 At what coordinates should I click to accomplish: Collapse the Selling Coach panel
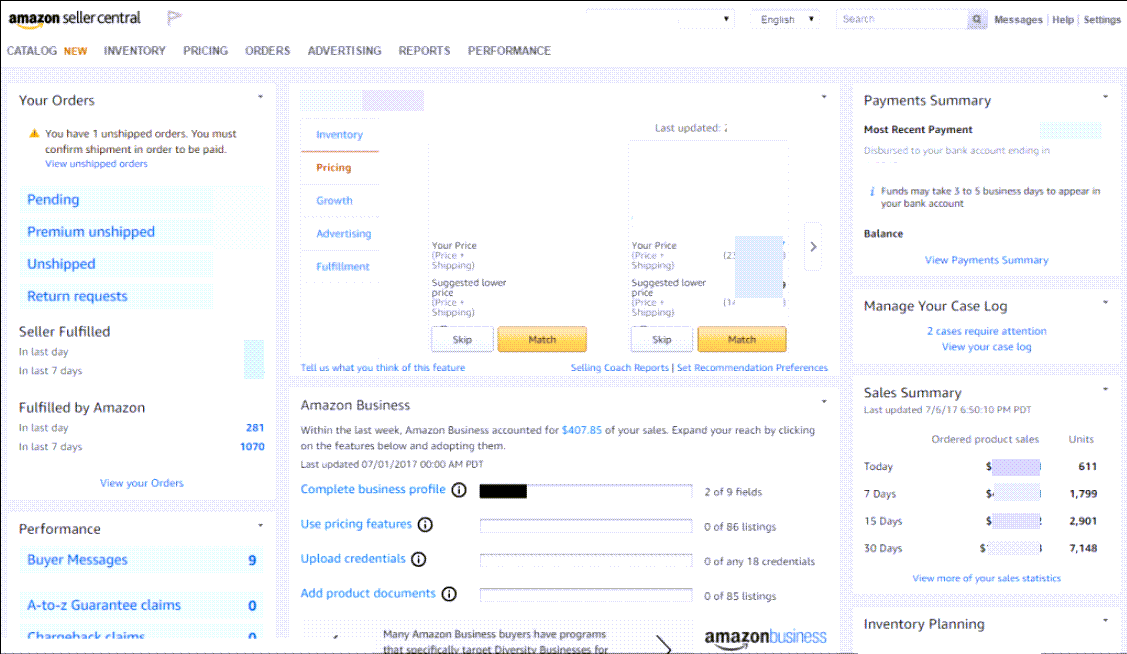point(824,97)
